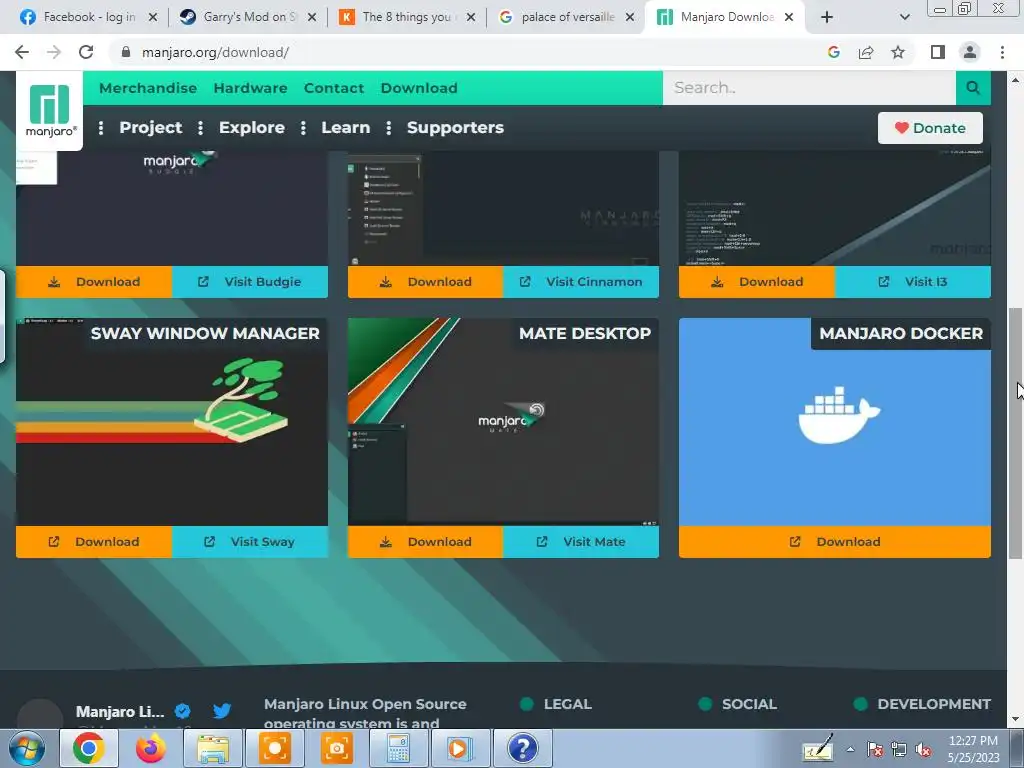Click the address bar URL
Screen dimensions: 1024x768
click(216, 52)
